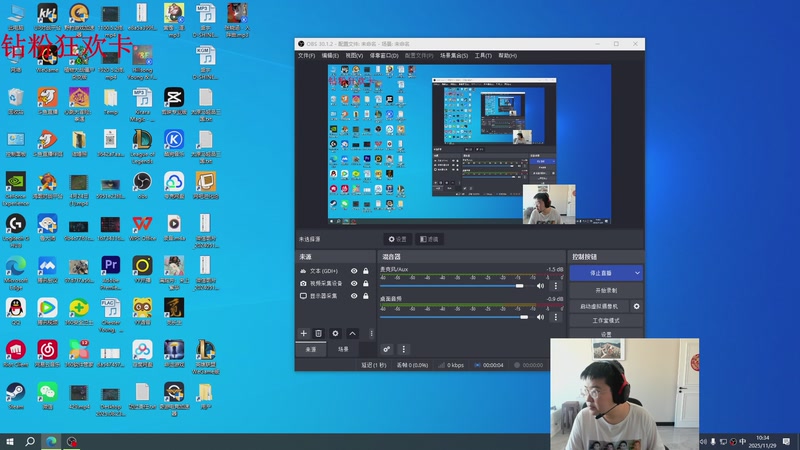The width and height of the screenshot is (800, 450).
Task: Open OBS Studio desktop shortcut icon
Action: 142,185
